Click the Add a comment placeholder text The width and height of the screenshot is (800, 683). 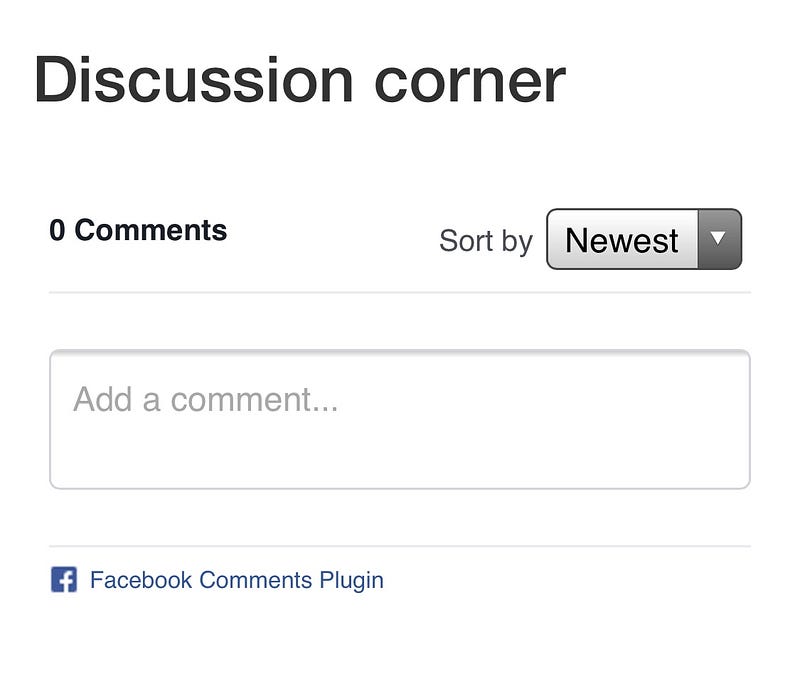point(206,399)
